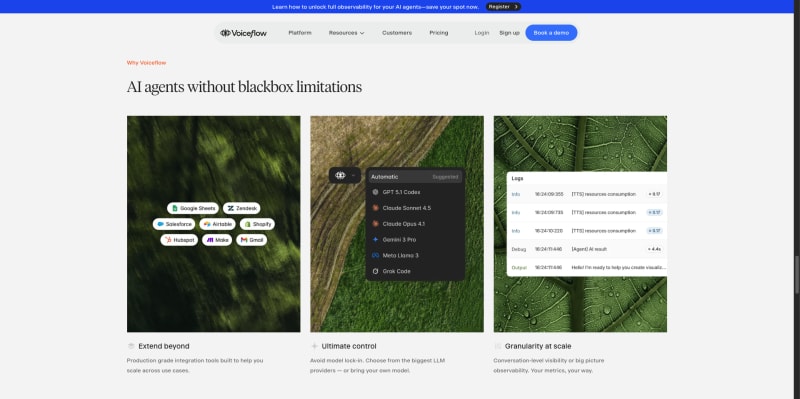
Task: Click the Register button in top banner
Action: [503, 7]
